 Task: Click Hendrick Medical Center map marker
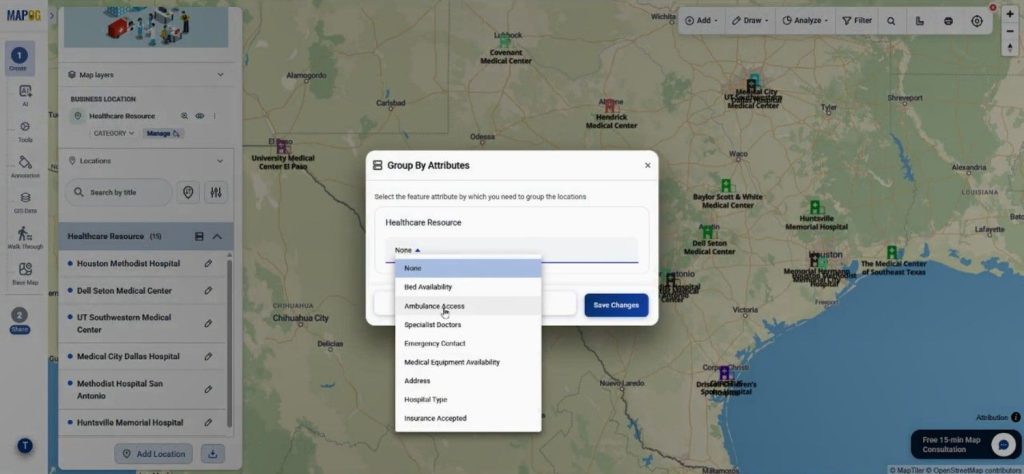(x=611, y=106)
